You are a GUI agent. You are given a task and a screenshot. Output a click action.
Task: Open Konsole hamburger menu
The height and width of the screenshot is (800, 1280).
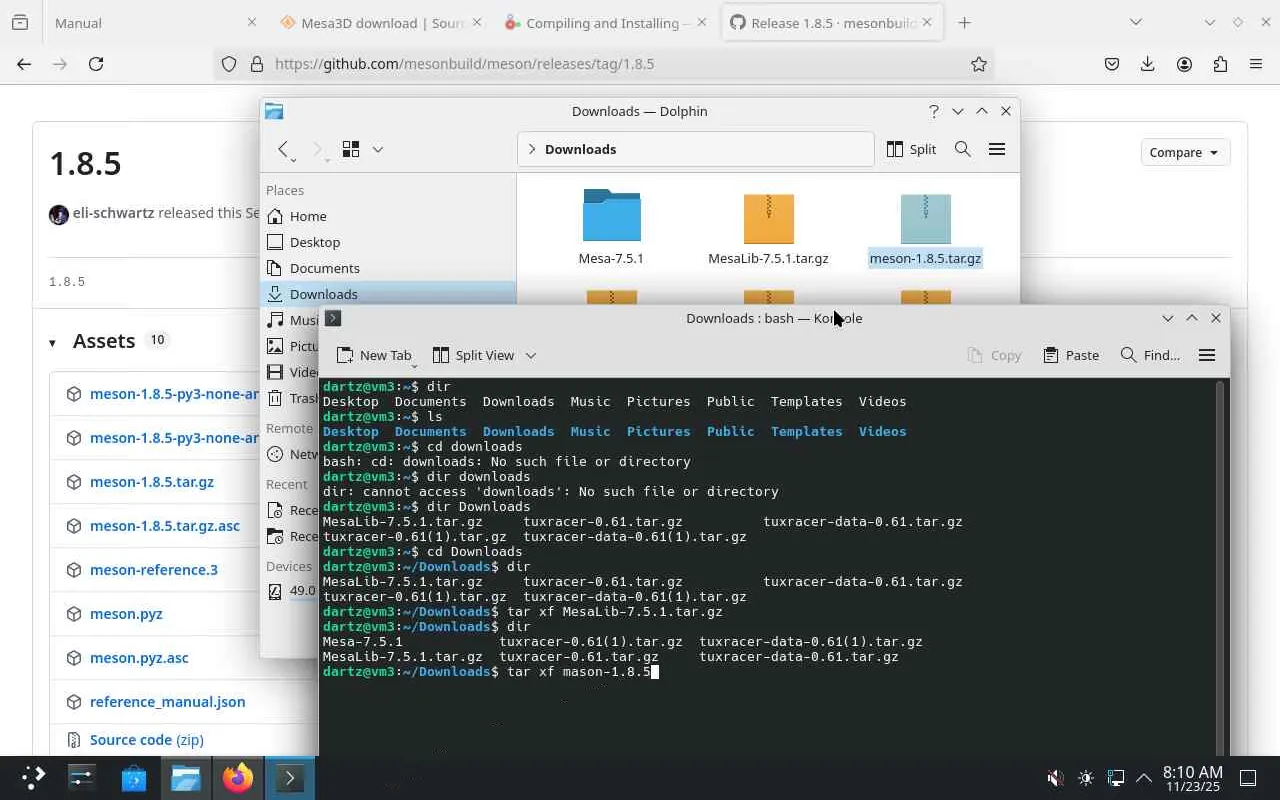1207,355
